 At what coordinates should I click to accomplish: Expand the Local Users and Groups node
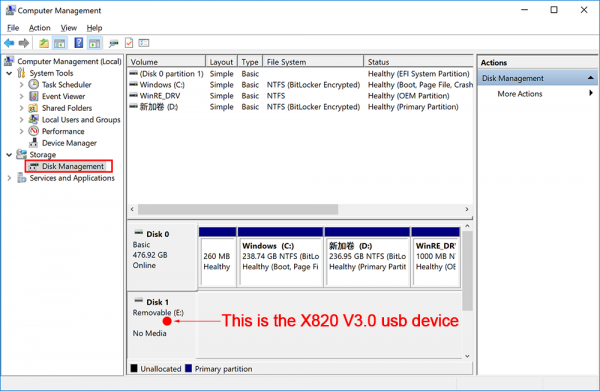tap(21, 120)
